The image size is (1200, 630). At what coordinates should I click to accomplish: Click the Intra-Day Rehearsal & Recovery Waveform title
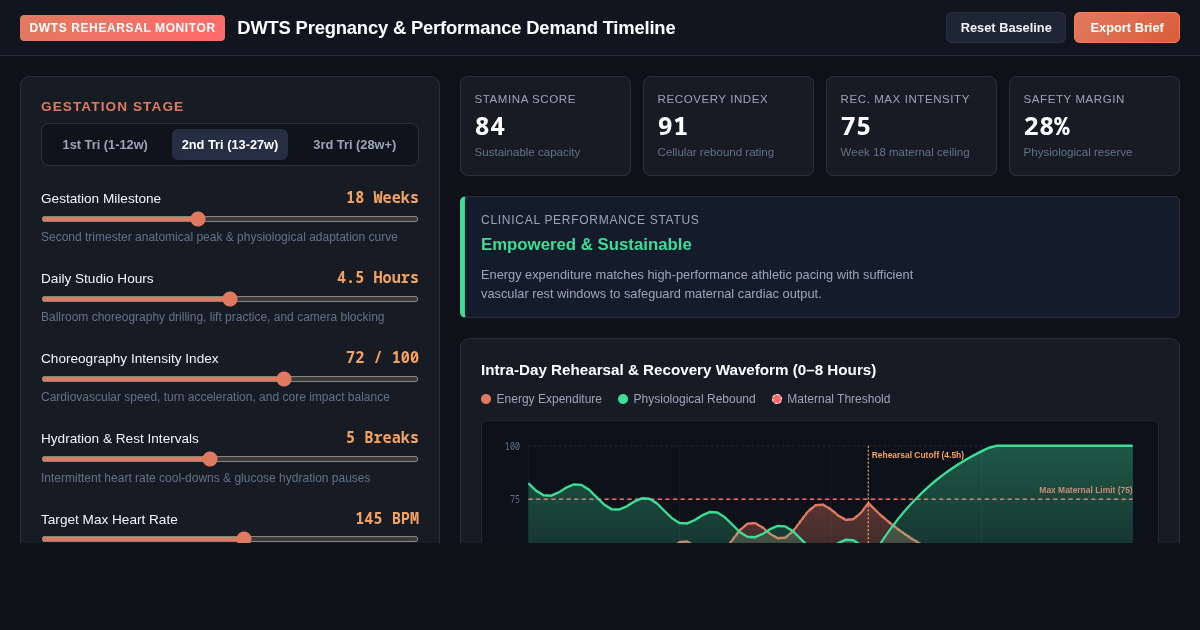[678, 370]
